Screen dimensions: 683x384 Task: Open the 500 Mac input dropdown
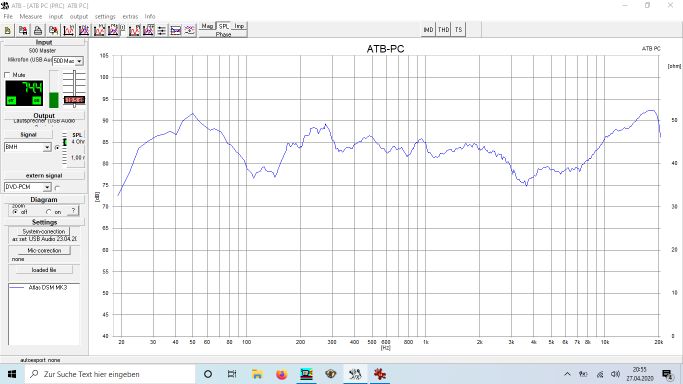pyautogui.click(x=68, y=61)
